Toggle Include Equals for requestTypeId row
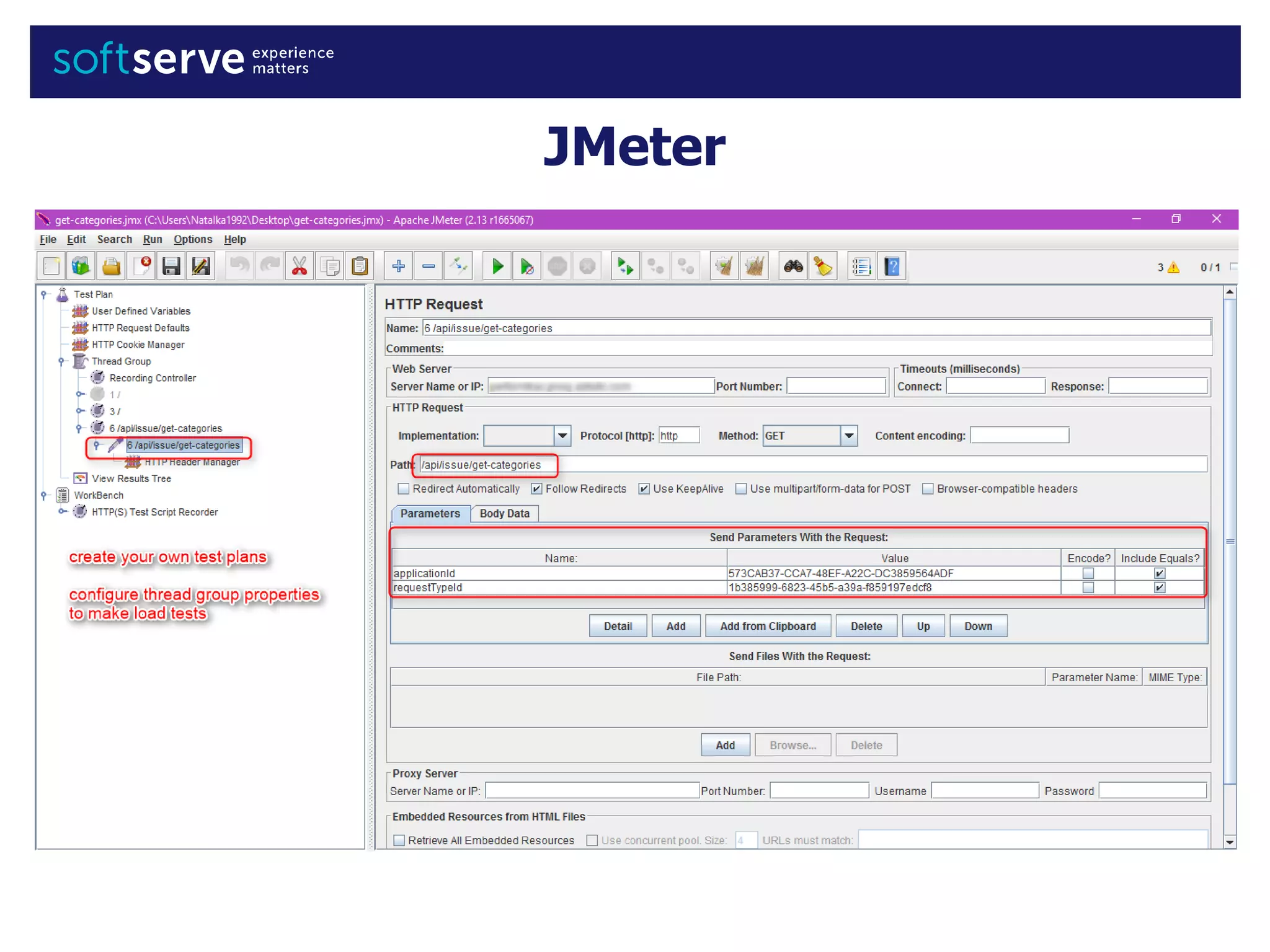Image resolution: width=1270 pixels, height=952 pixels. [x=1160, y=588]
